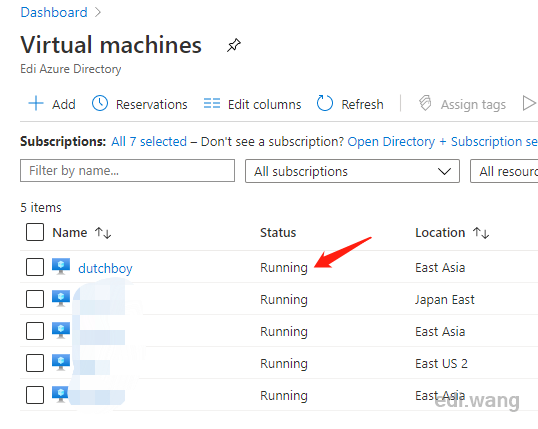This screenshot has height=429, width=538.
Task: Check the East US 2 row checkbox
Action: [x=35, y=363]
